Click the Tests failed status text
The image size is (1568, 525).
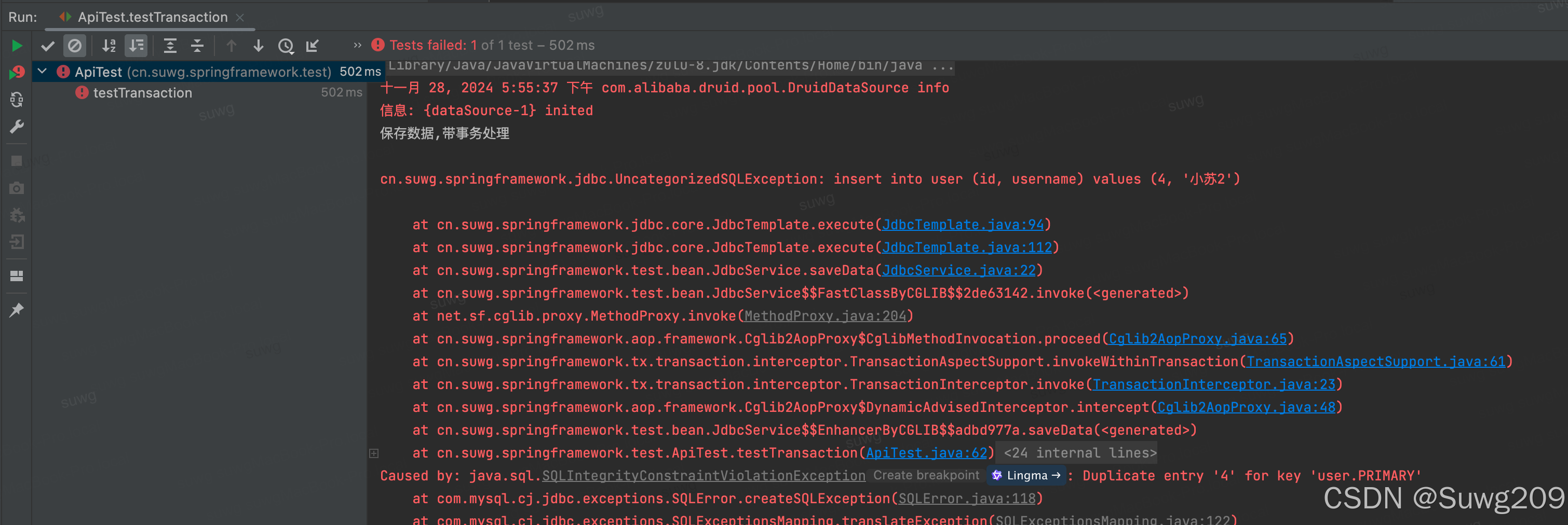[492, 46]
